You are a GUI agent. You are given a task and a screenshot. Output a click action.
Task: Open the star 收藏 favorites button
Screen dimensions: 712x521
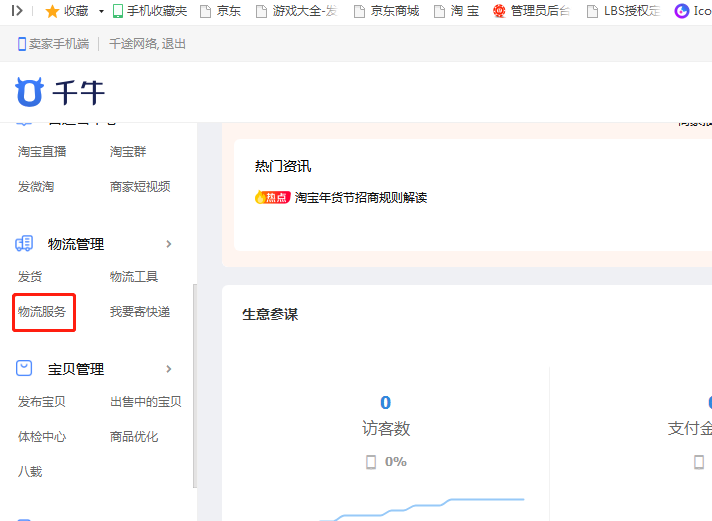tap(67, 11)
